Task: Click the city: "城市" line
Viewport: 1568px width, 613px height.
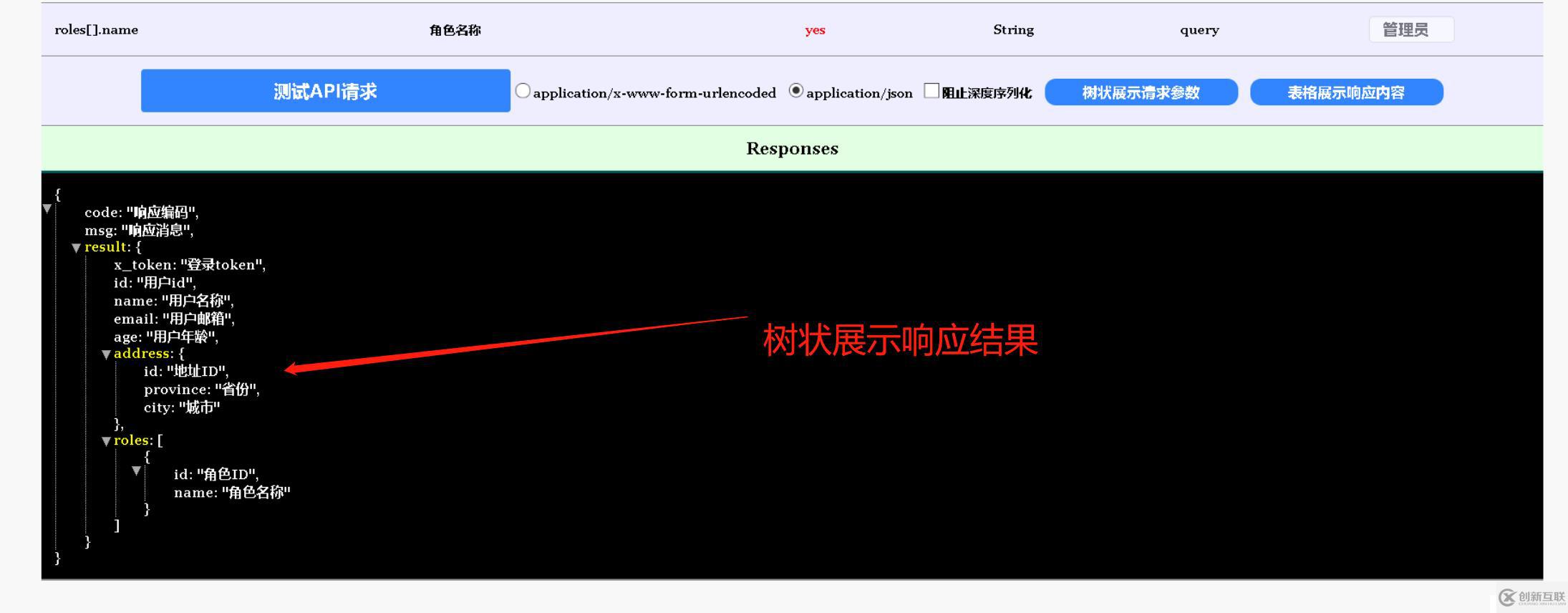Action: (182, 407)
